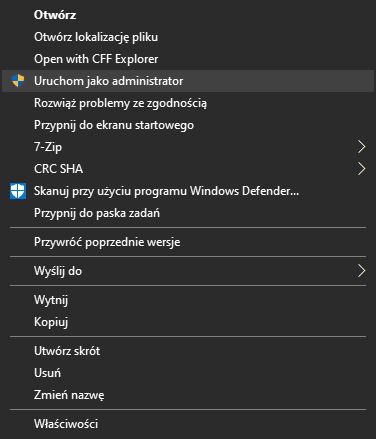Screen dimensions: 376x439
Task: Click the UAC shield icon
Action: click(x=18, y=81)
